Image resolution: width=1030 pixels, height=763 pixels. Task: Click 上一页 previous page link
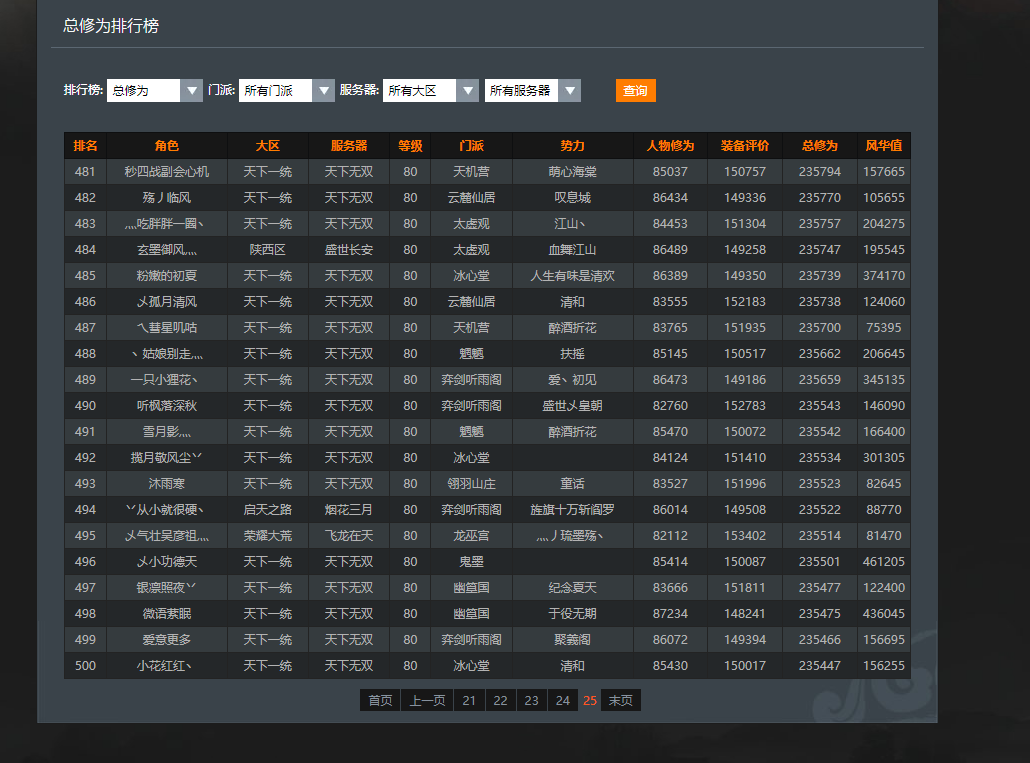click(x=428, y=701)
